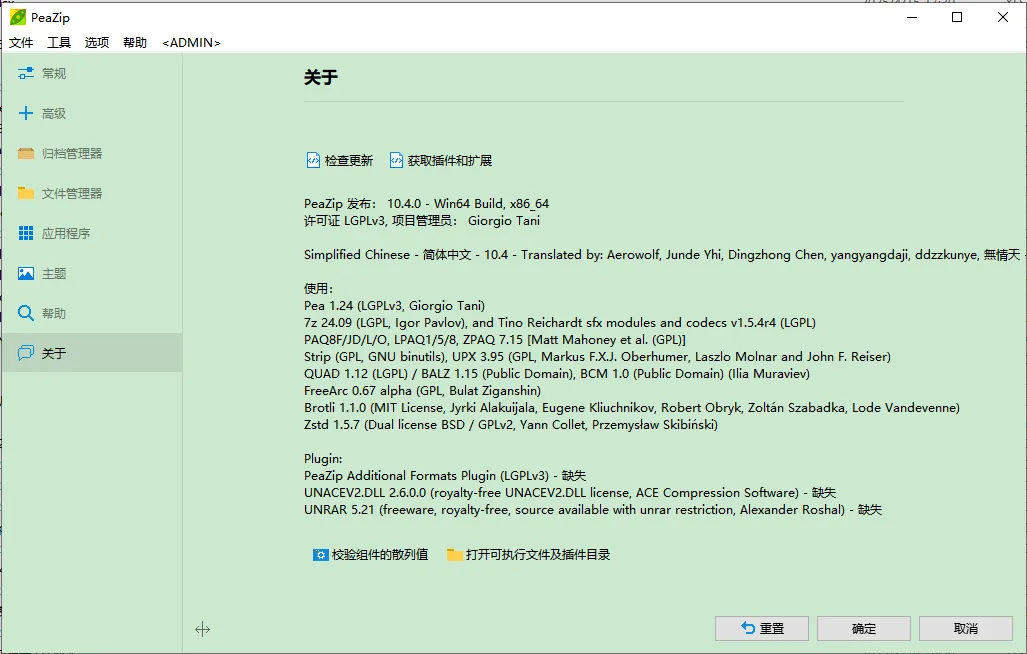1027x654 pixels.
Task: Click the 确定 button
Action: 864,628
